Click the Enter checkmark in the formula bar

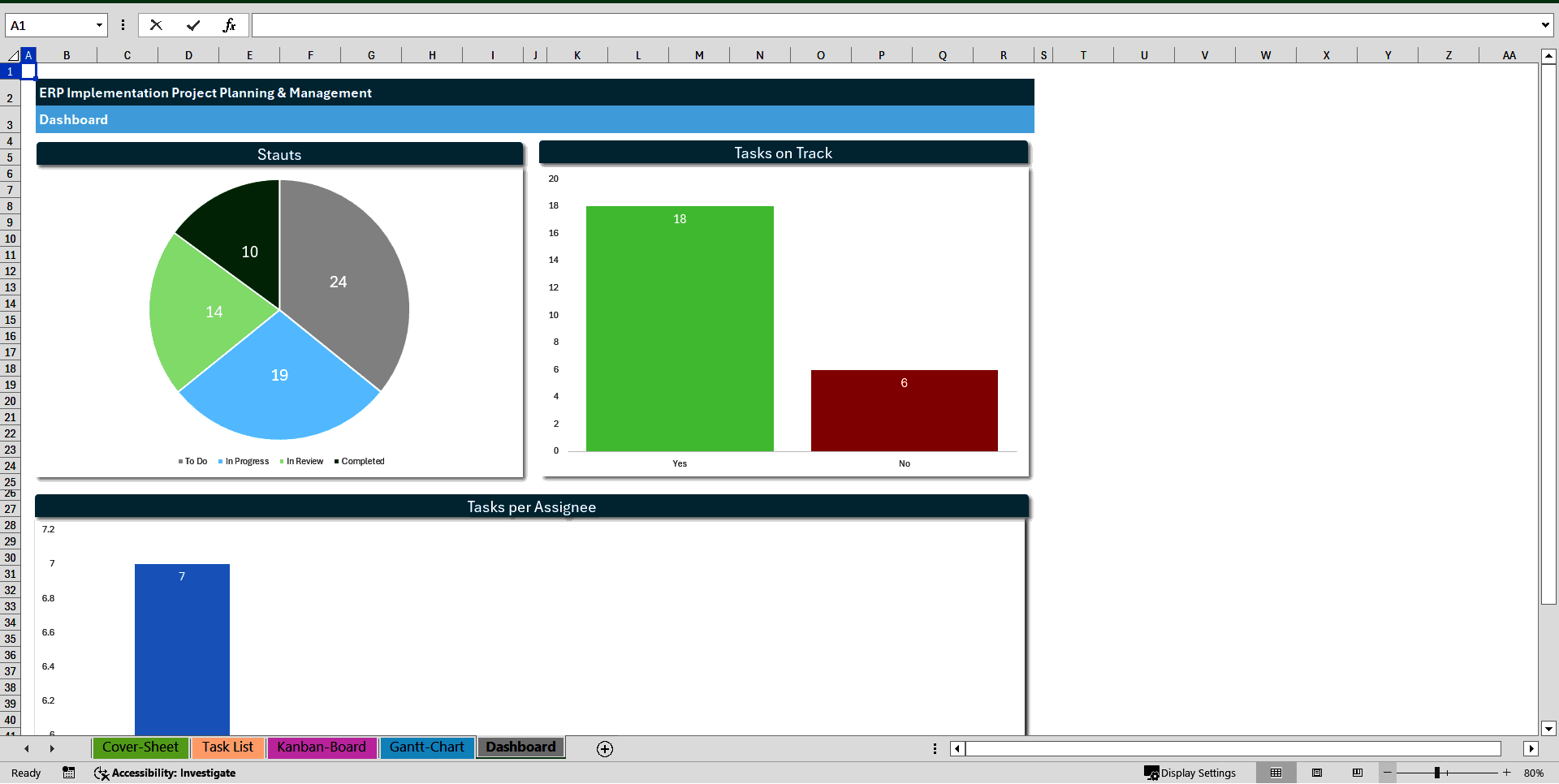pyautogui.click(x=193, y=25)
